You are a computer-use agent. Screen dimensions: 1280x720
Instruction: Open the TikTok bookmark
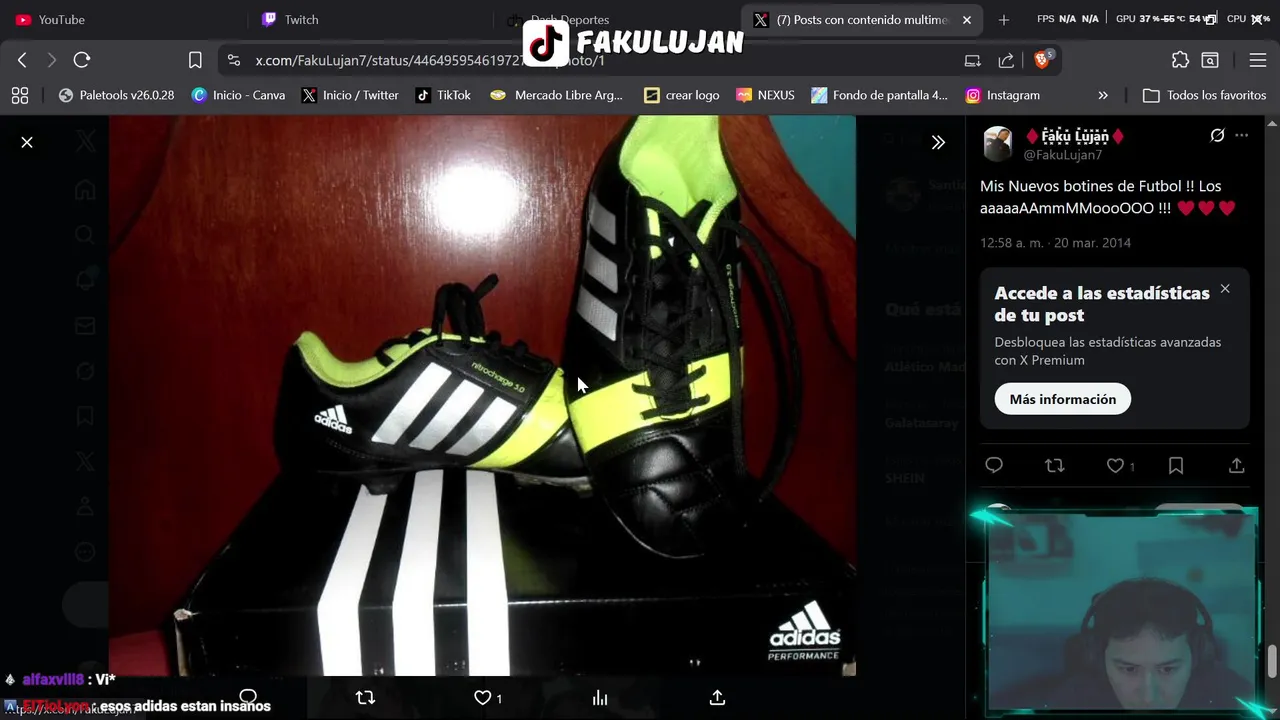[x=443, y=95]
